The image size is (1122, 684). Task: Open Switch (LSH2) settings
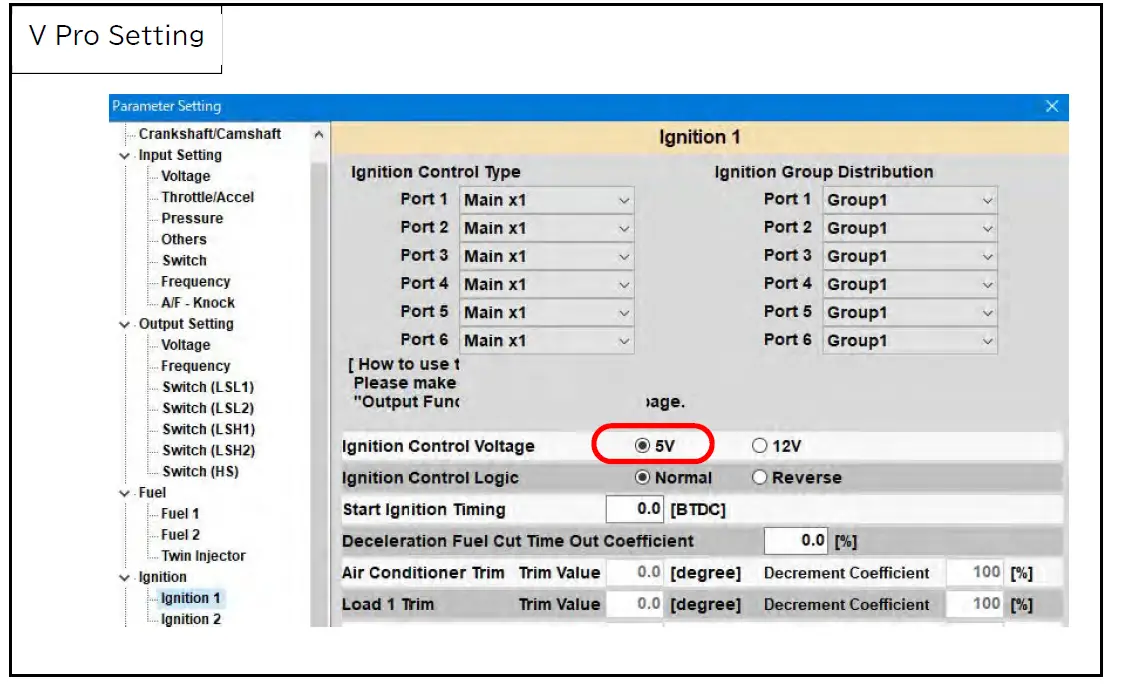(x=208, y=450)
